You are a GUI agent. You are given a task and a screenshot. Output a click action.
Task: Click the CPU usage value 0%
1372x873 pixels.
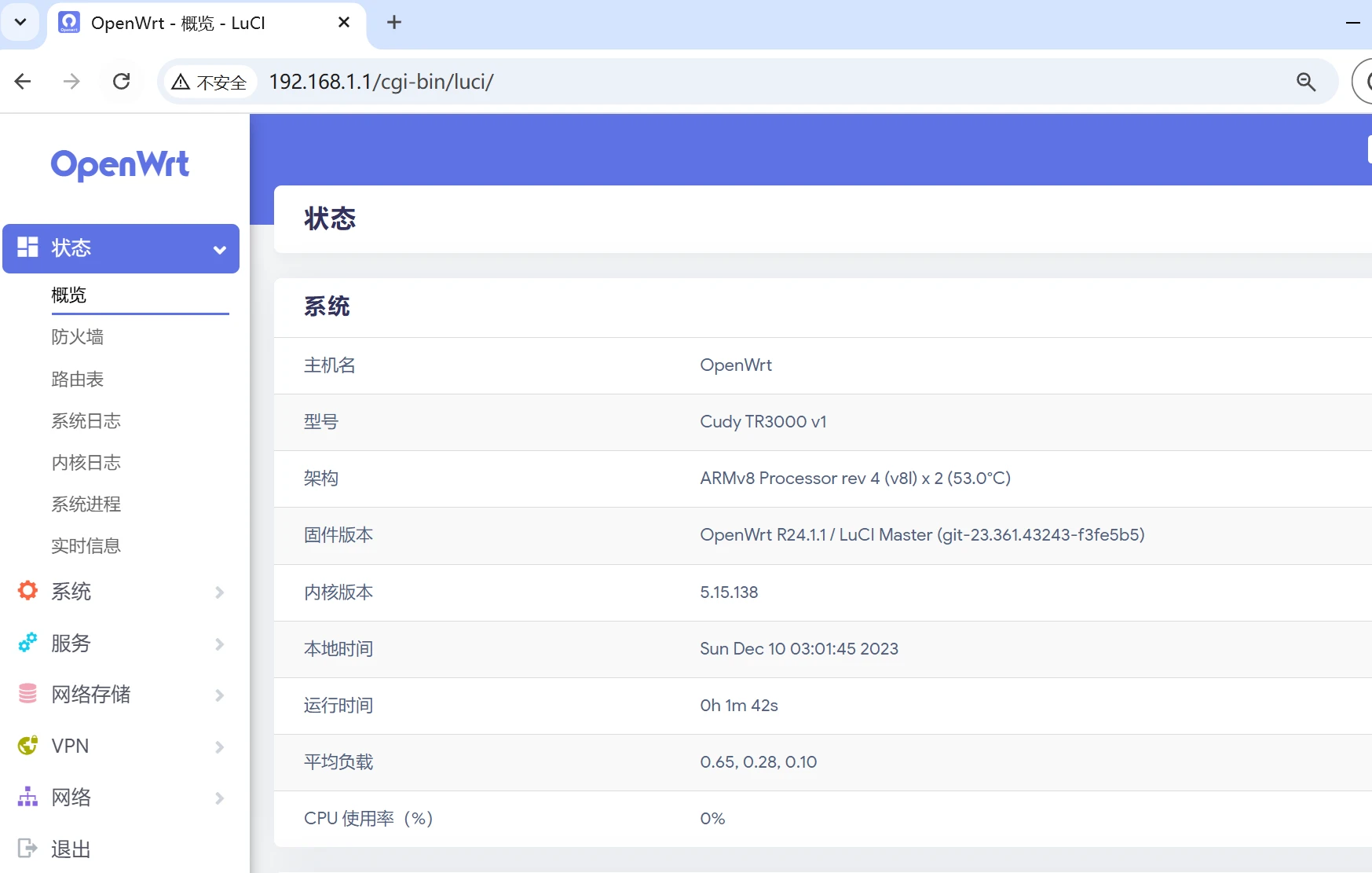click(712, 819)
